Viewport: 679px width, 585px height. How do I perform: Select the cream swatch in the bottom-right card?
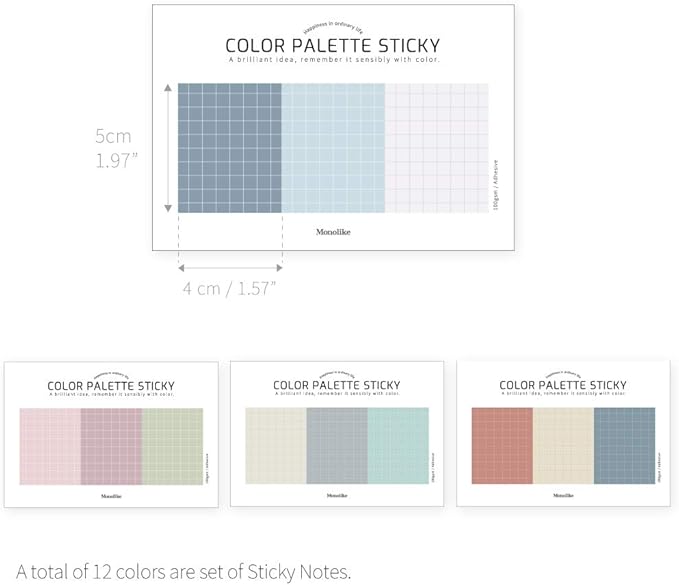(x=563, y=446)
